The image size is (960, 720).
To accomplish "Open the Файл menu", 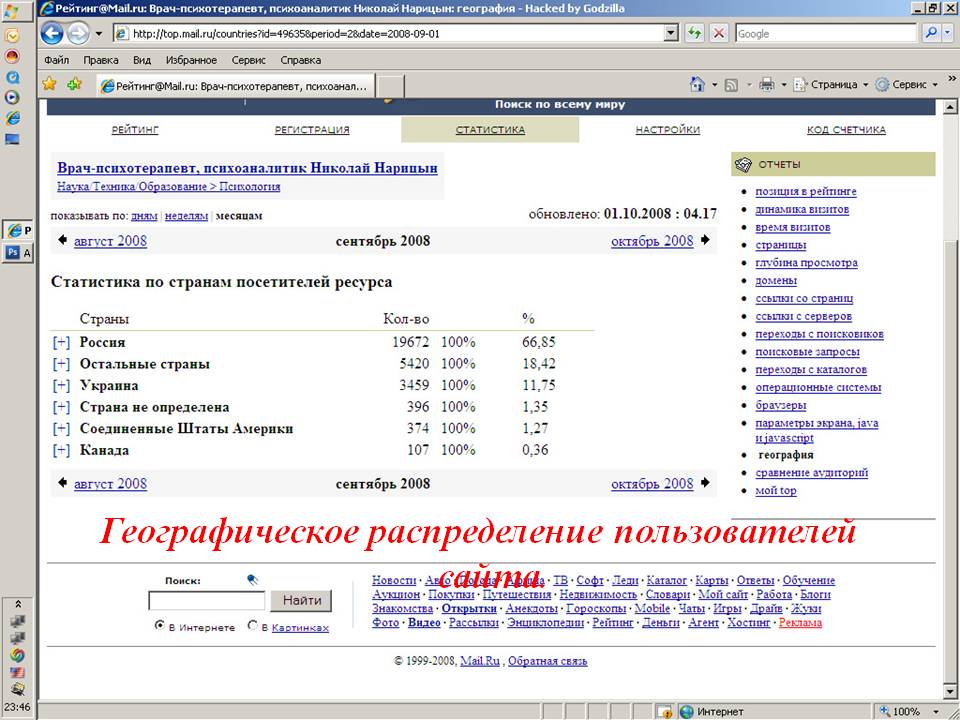I will [56, 60].
